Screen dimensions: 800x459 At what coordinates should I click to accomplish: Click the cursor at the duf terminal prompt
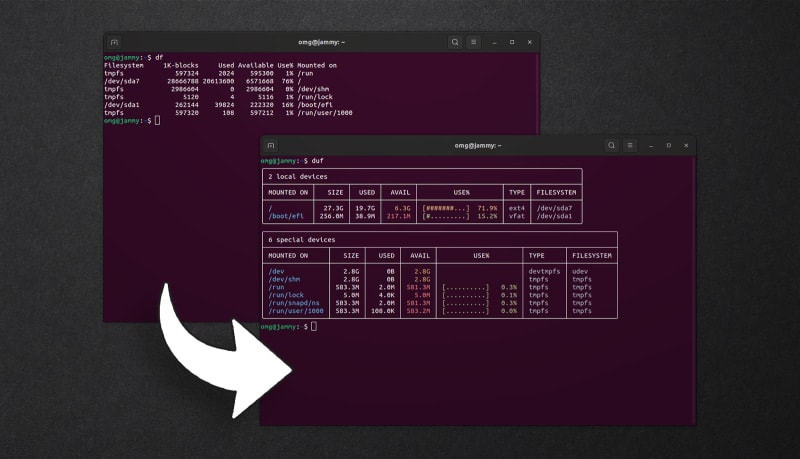click(314, 326)
